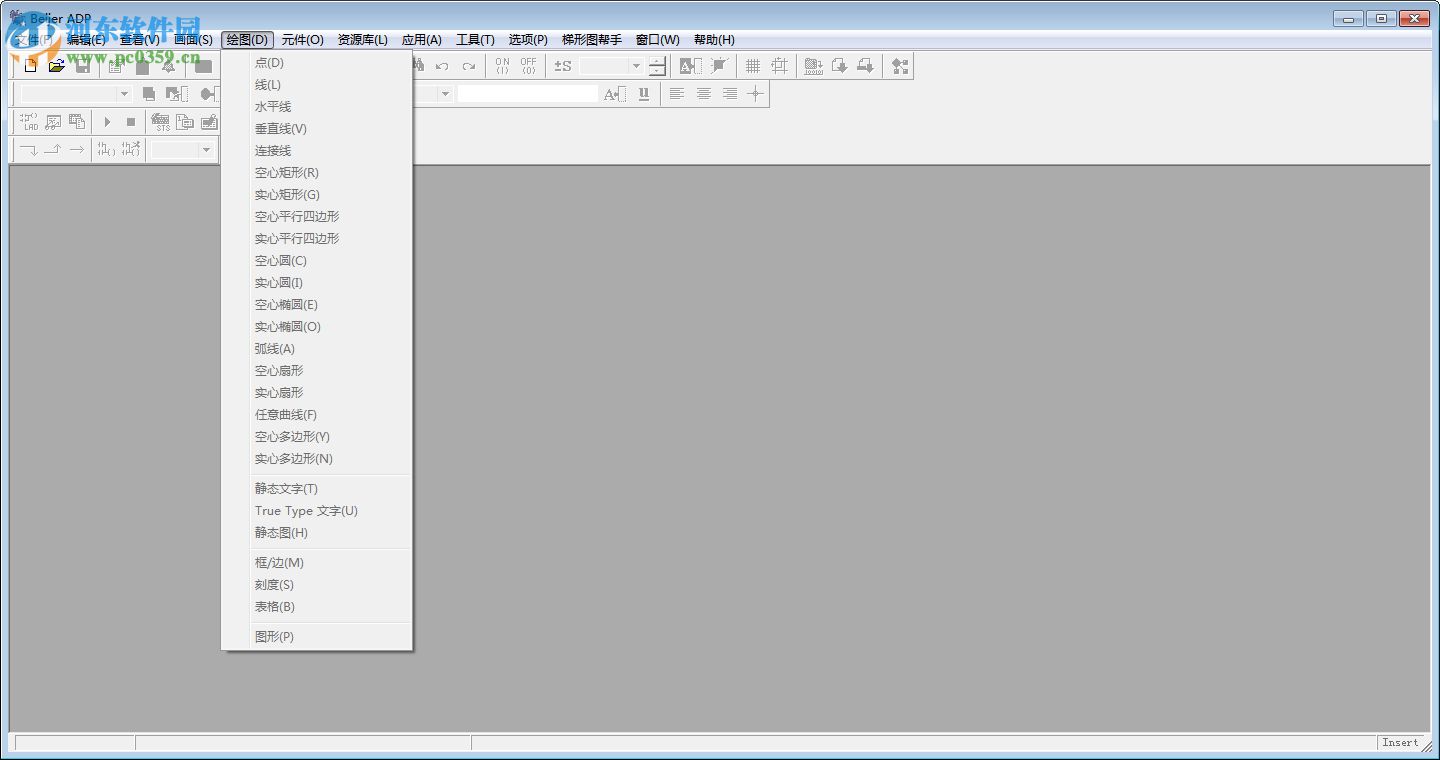The image size is (1440, 760).
Task: Select 点(D) from the draw menu
Action: click(317, 63)
